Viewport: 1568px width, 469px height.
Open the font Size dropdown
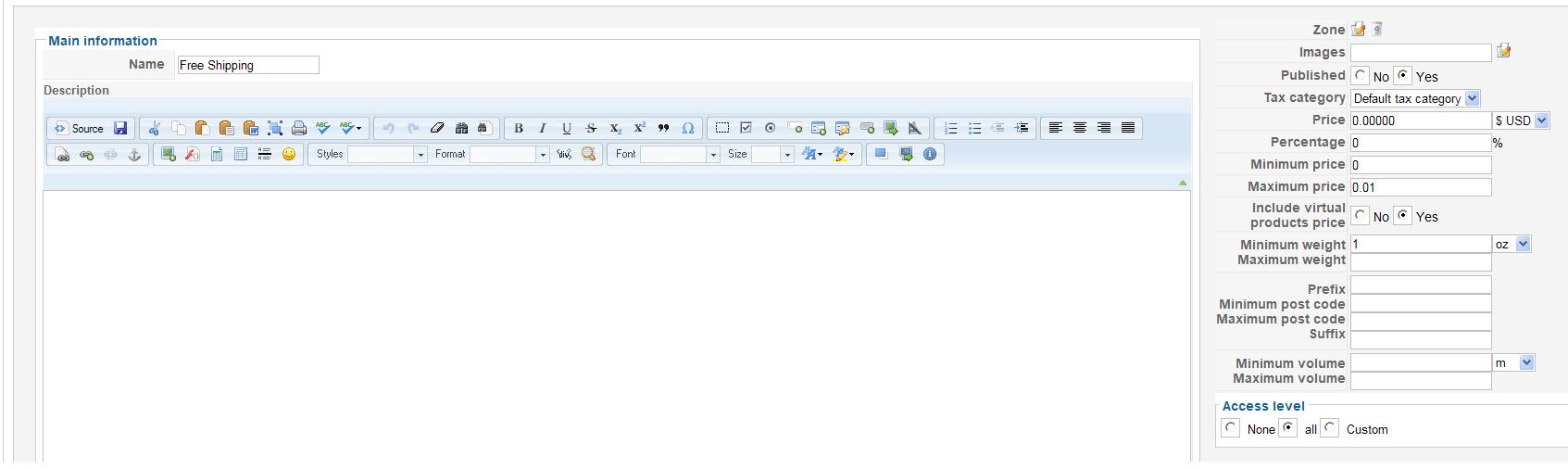tap(772, 155)
